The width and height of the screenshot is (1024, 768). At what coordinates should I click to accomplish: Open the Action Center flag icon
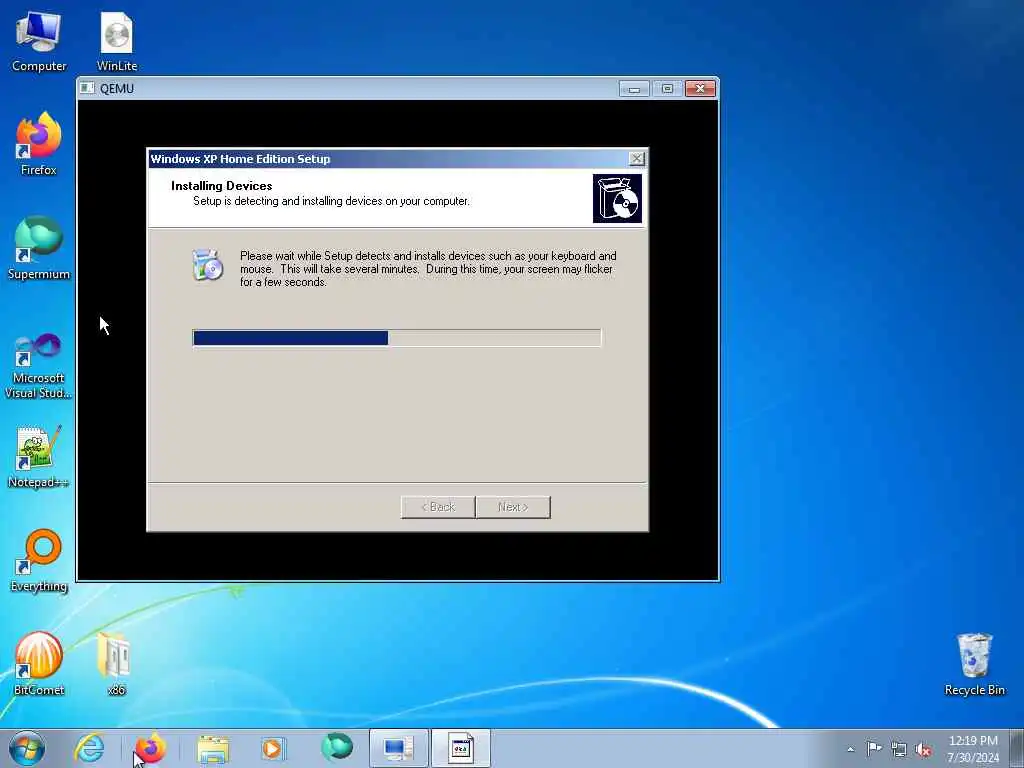874,748
